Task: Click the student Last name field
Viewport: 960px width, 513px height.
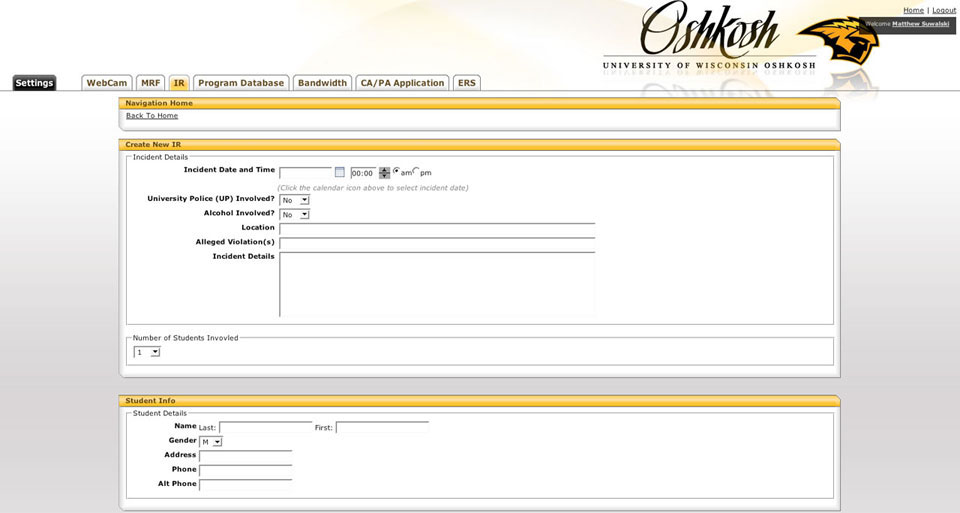Action: [x=266, y=427]
